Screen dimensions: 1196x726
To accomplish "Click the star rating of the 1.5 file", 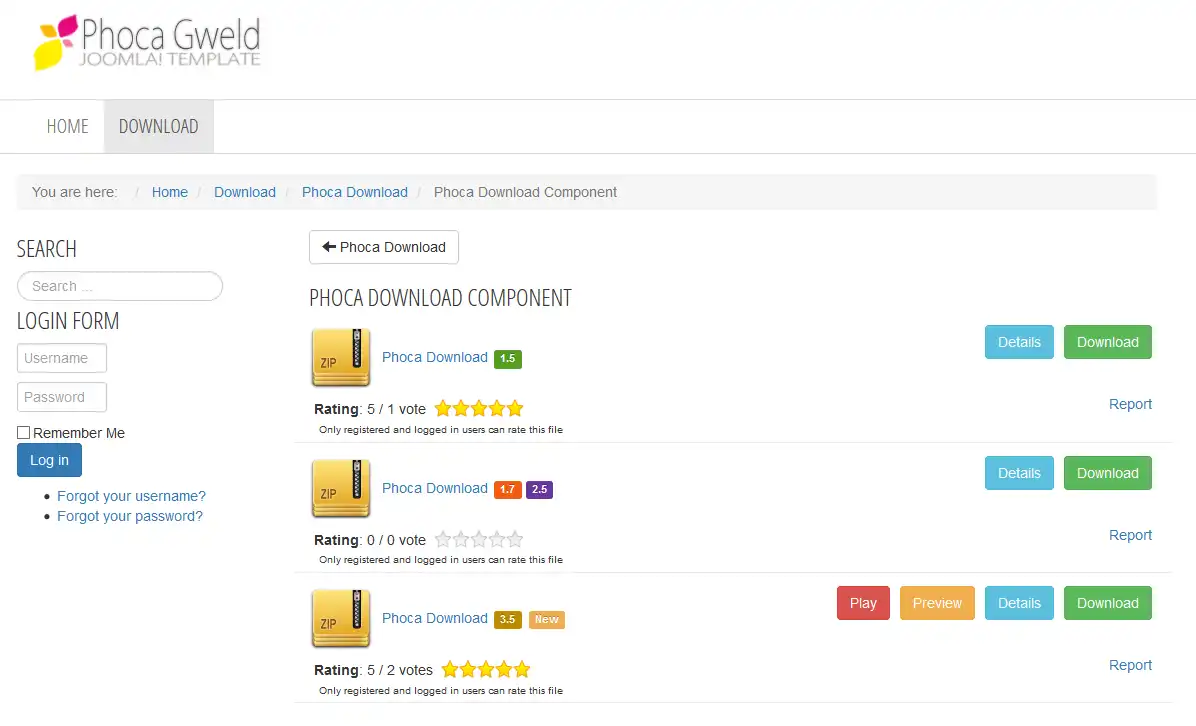I will (x=479, y=409).
